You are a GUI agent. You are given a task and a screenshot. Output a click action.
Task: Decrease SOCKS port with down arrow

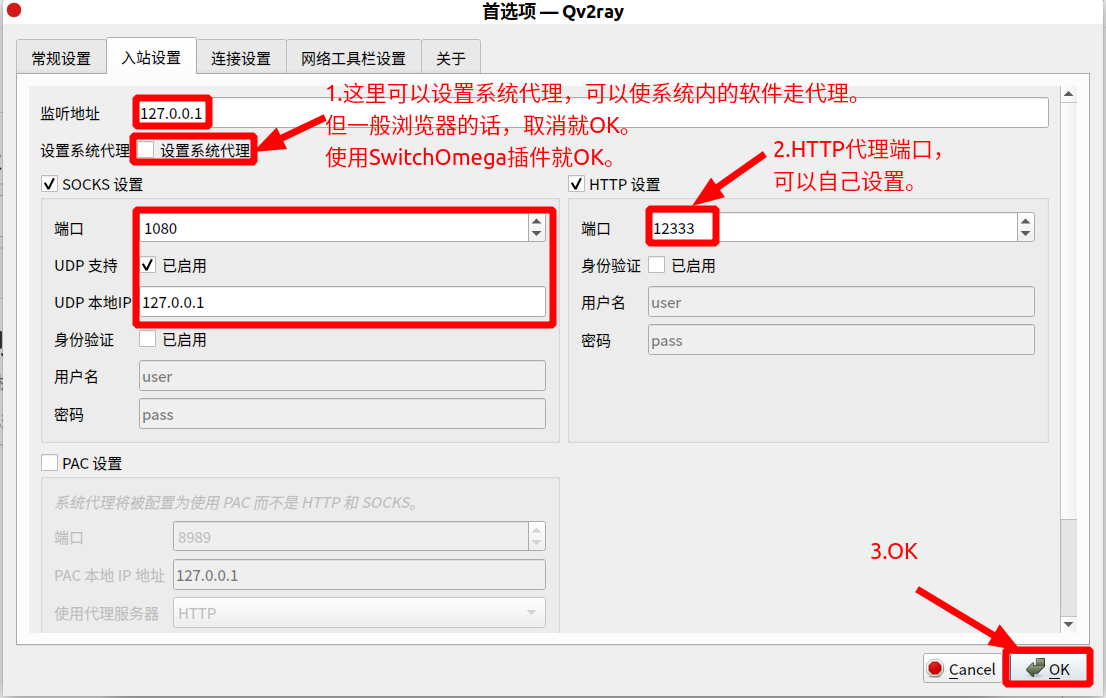tap(537, 235)
